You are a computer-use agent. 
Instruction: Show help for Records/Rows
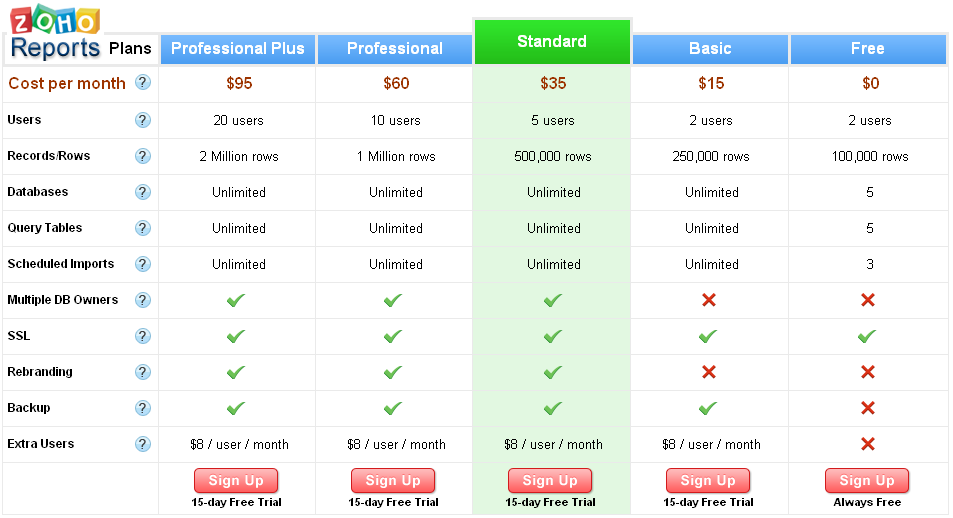point(143,156)
